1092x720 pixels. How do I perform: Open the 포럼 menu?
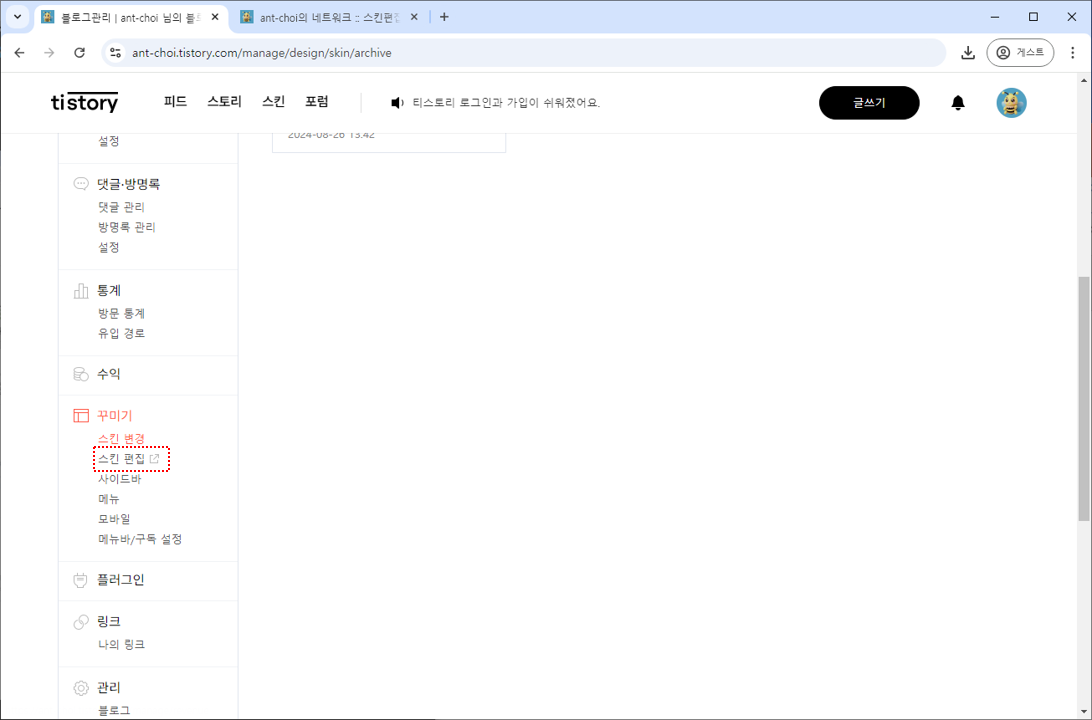pos(316,102)
